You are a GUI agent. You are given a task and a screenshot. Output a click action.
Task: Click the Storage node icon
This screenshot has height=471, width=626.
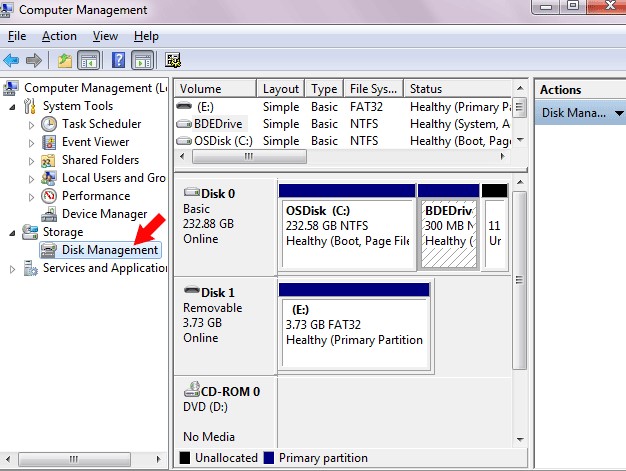click(30, 232)
